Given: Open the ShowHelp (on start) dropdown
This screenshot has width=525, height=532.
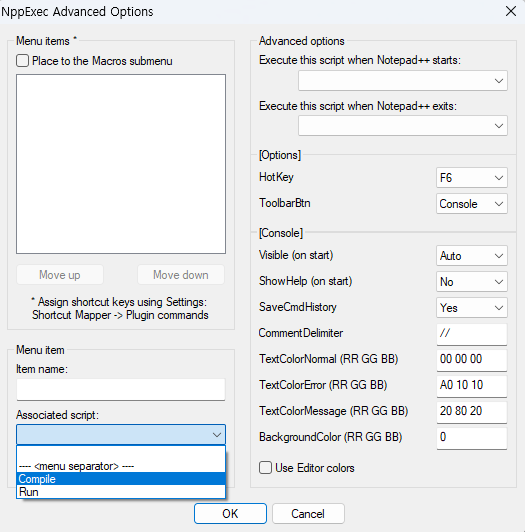Looking at the screenshot, I should 472,282.
